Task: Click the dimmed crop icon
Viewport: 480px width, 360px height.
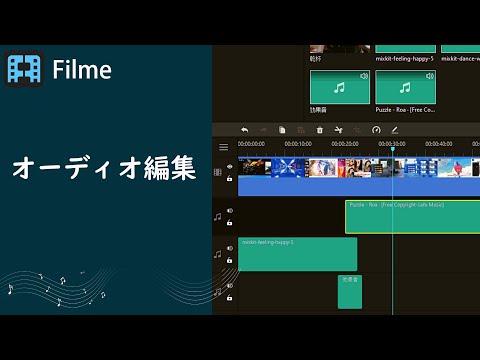Action: click(357, 130)
